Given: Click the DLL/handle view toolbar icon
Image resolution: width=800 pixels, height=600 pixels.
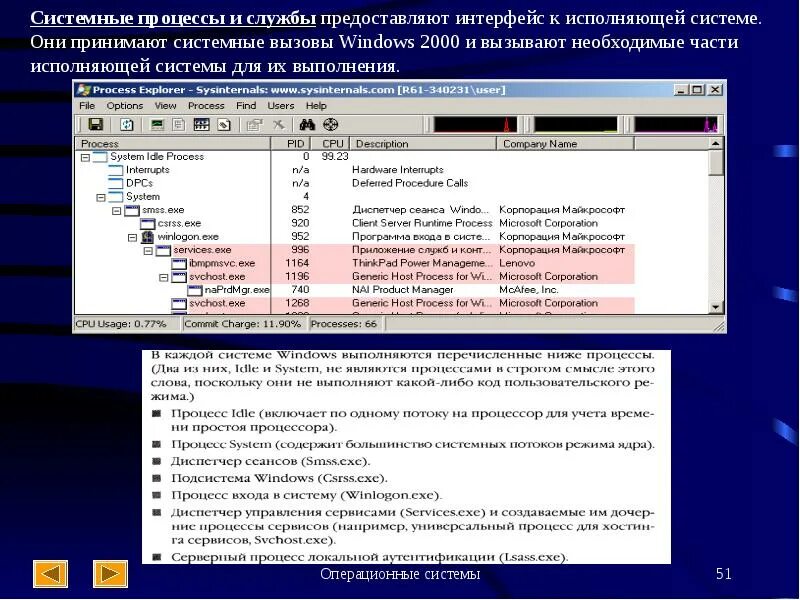Looking at the screenshot, I should (x=224, y=124).
